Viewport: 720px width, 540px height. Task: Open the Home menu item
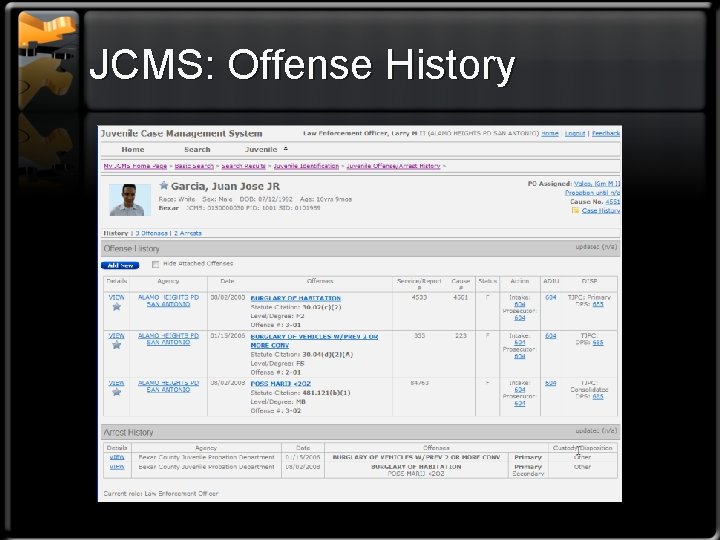point(133,150)
